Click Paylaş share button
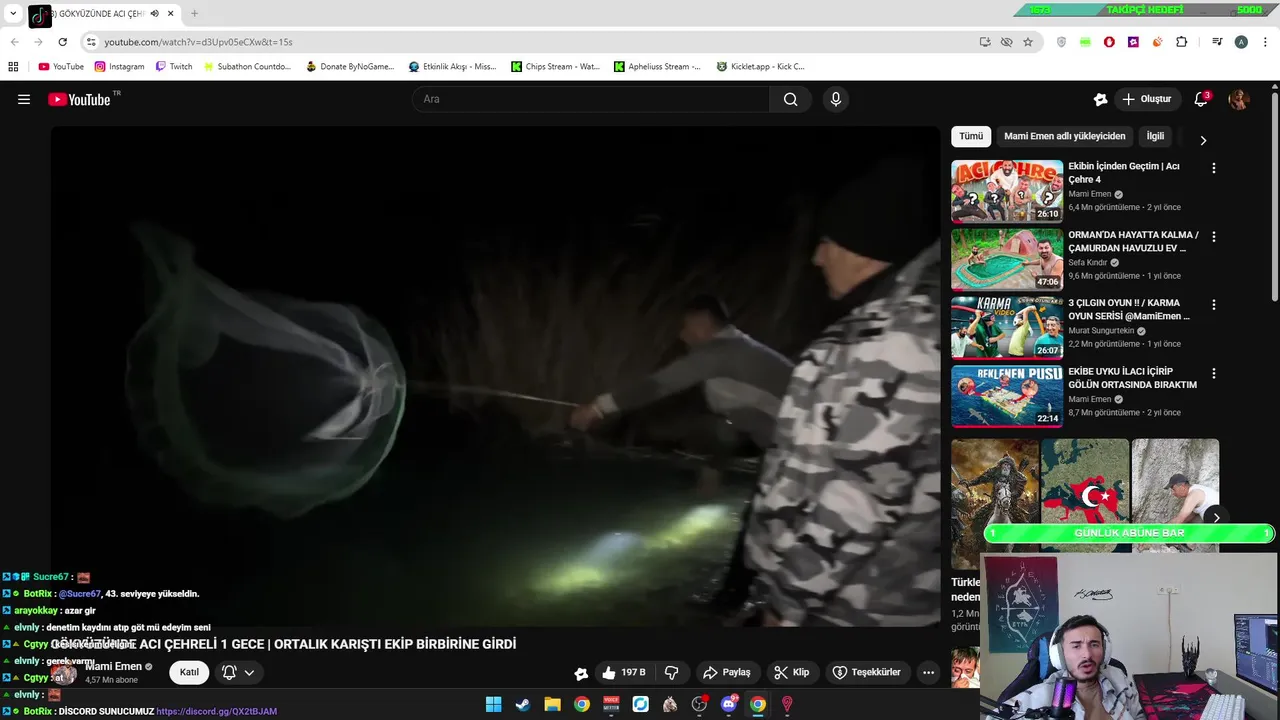Screen dimensions: 1280x720 pyautogui.click(x=726, y=672)
